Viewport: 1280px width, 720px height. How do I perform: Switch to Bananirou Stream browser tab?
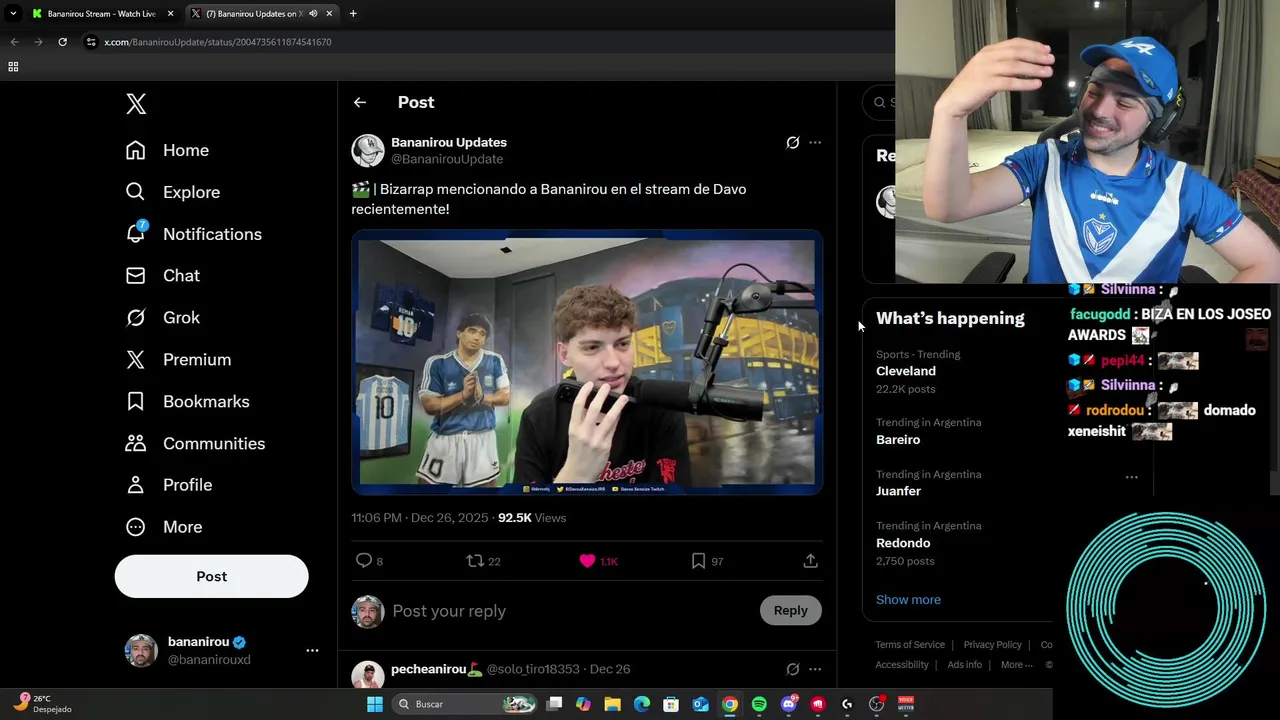tap(101, 14)
